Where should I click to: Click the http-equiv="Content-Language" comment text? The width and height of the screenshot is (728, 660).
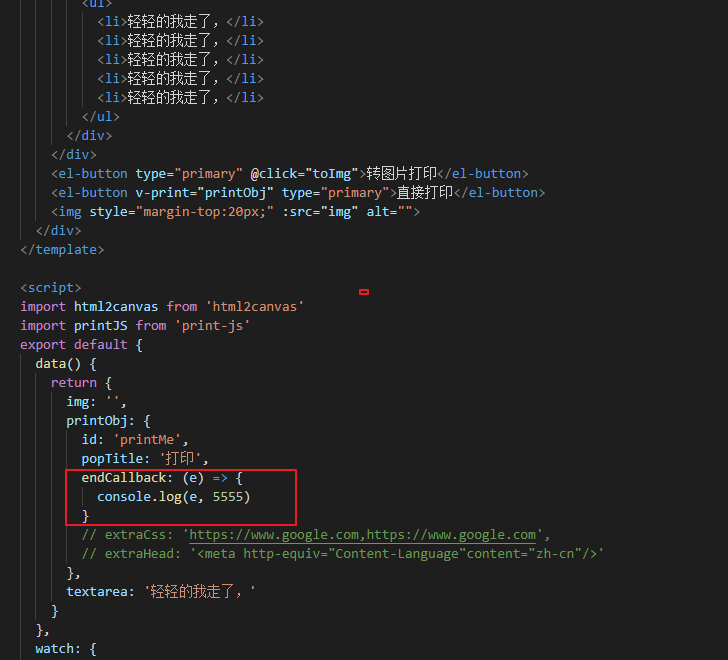tap(355, 554)
